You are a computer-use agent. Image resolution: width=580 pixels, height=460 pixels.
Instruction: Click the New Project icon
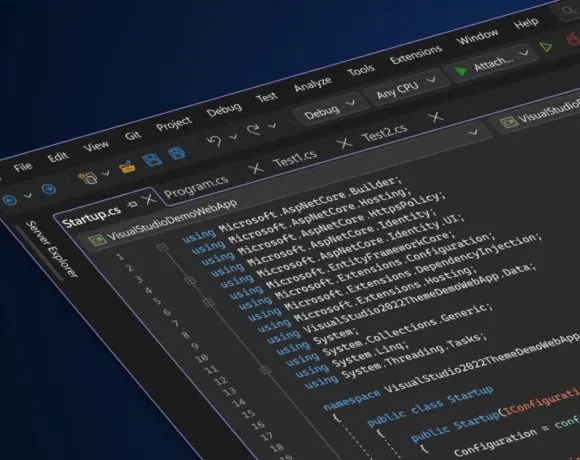88,177
